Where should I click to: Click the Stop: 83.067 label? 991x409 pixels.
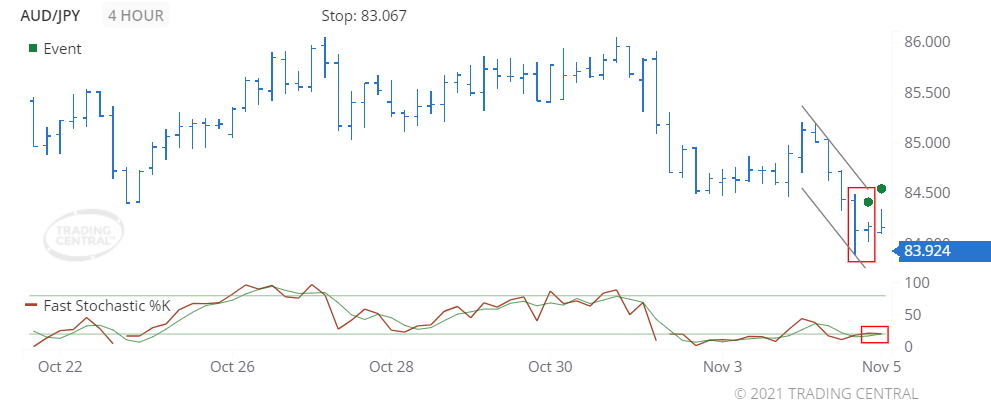point(363,16)
